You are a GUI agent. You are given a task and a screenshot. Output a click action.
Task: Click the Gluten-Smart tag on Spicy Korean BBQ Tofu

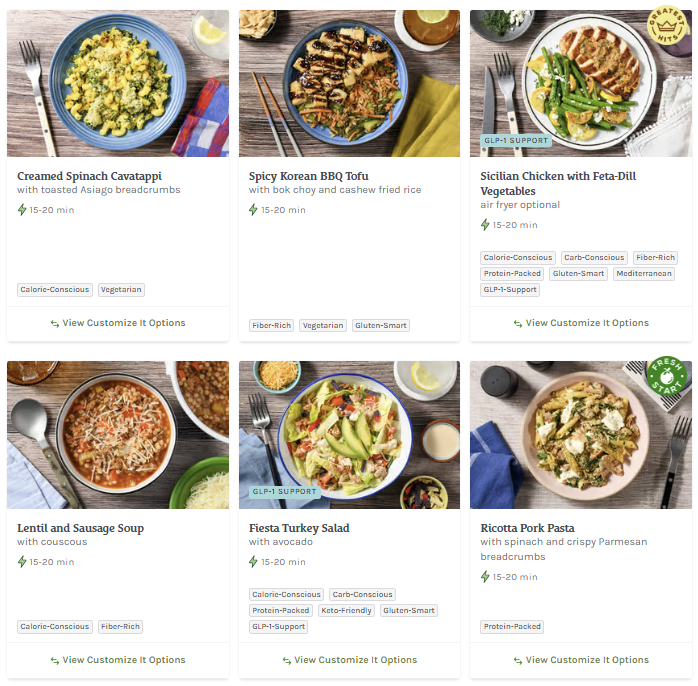click(381, 325)
